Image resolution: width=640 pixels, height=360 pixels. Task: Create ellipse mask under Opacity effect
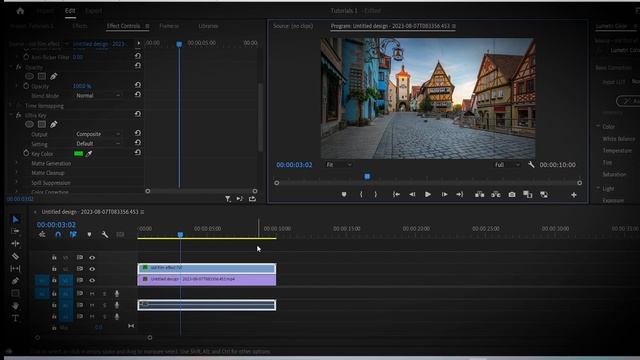pyautogui.click(x=29, y=76)
